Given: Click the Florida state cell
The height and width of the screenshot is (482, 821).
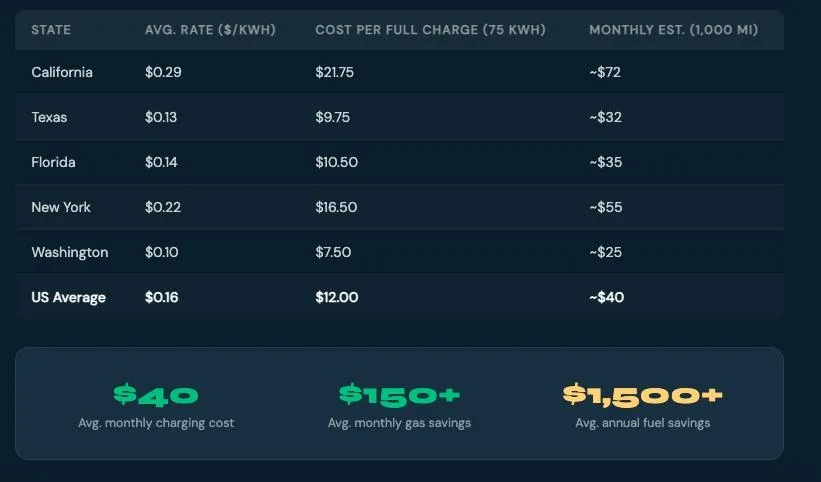Looking at the screenshot, I should pyautogui.click(x=53, y=162).
